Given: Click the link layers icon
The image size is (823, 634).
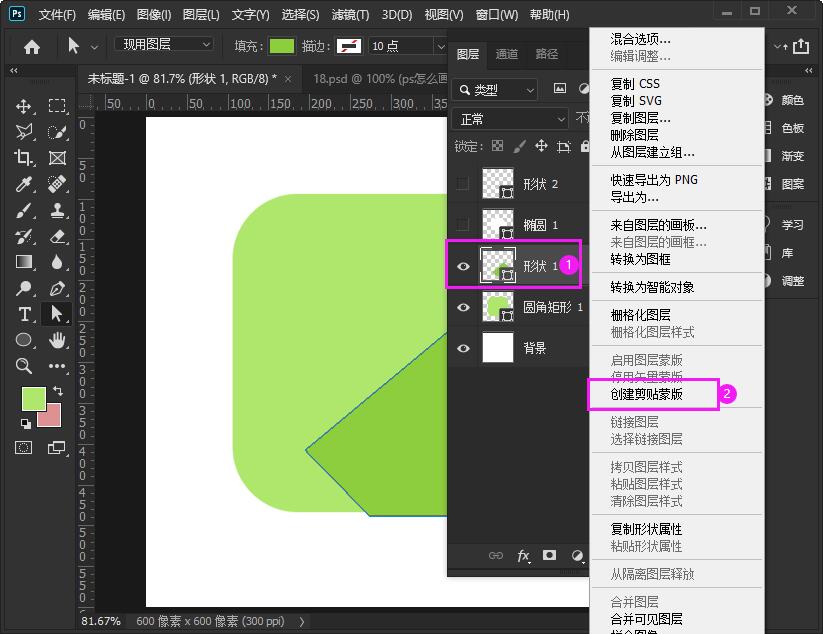Looking at the screenshot, I should 496,555.
